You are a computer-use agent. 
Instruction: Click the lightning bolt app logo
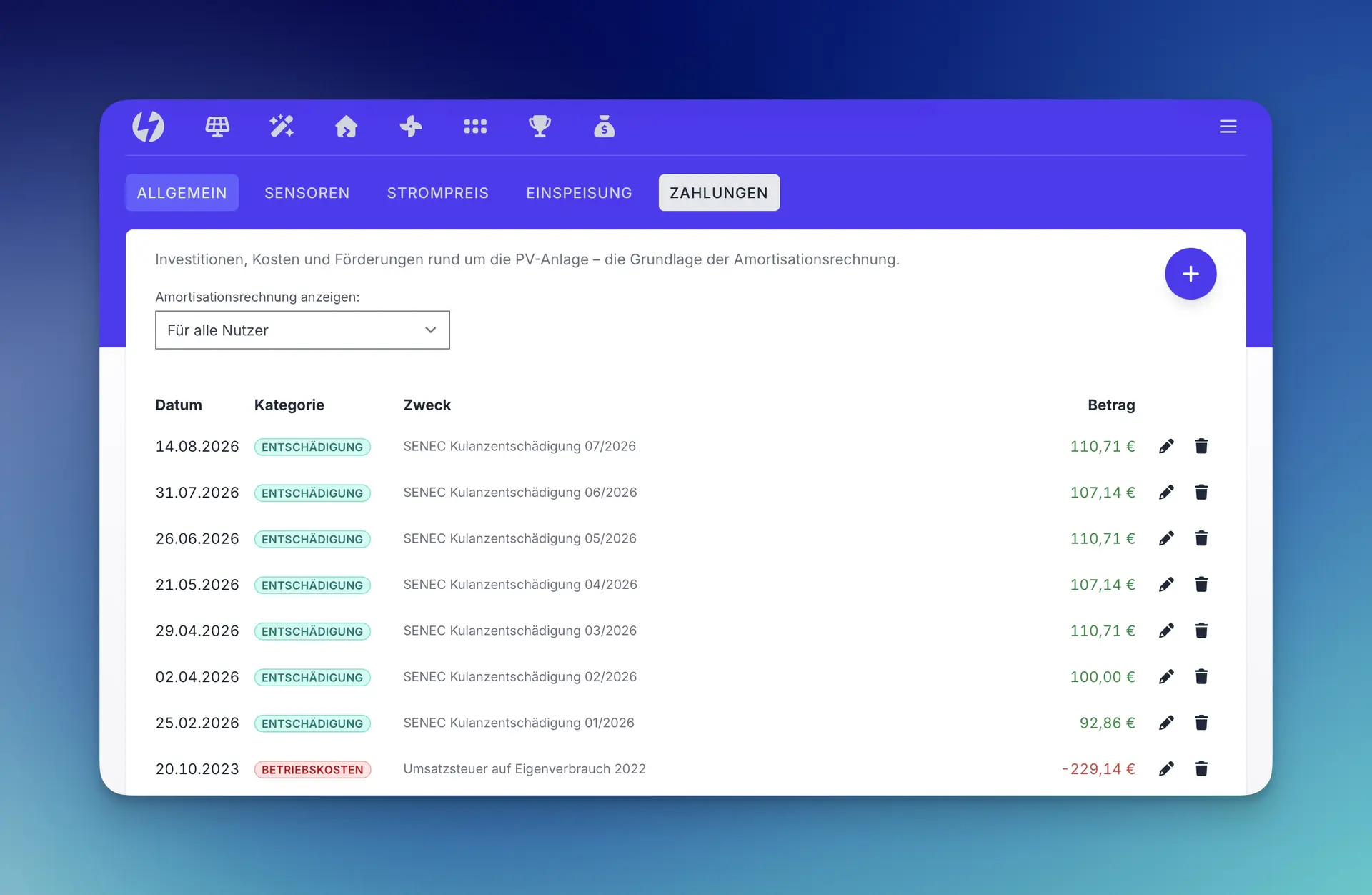click(x=148, y=127)
